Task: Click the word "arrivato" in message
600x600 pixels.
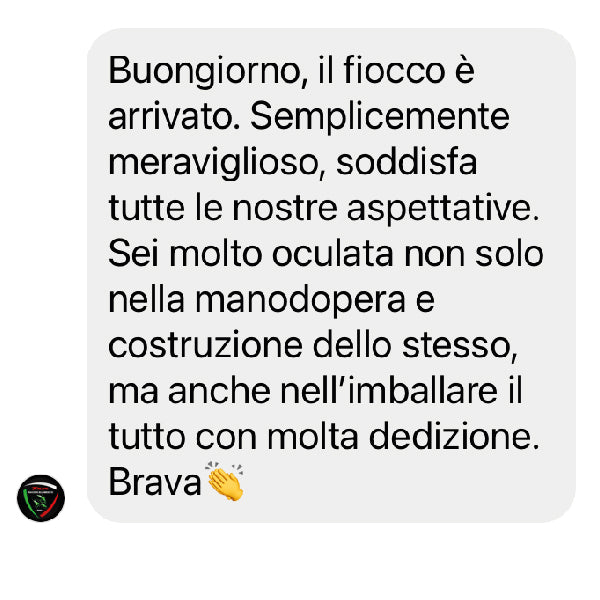Action: (x=171, y=117)
